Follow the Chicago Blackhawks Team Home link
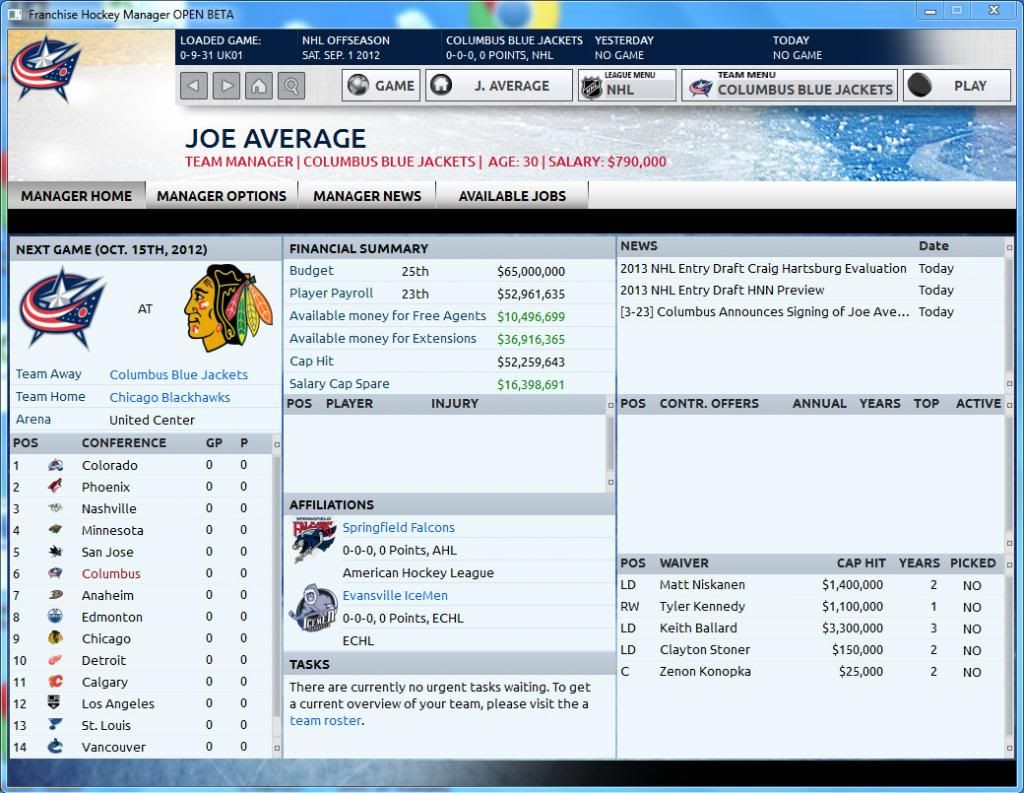The image size is (1024, 793). click(x=170, y=397)
